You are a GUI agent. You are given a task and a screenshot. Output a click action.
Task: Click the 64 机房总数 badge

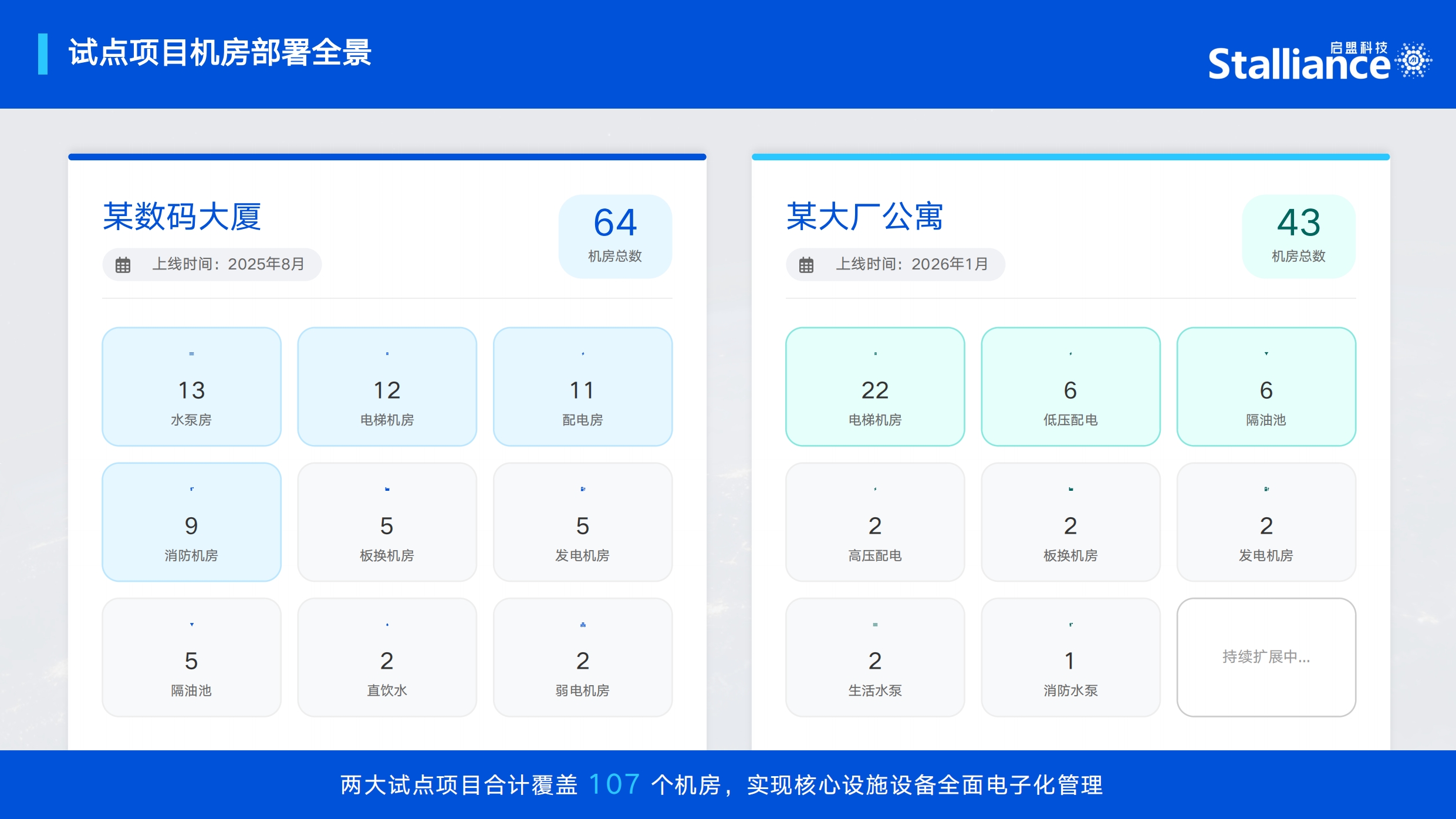(x=615, y=236)
